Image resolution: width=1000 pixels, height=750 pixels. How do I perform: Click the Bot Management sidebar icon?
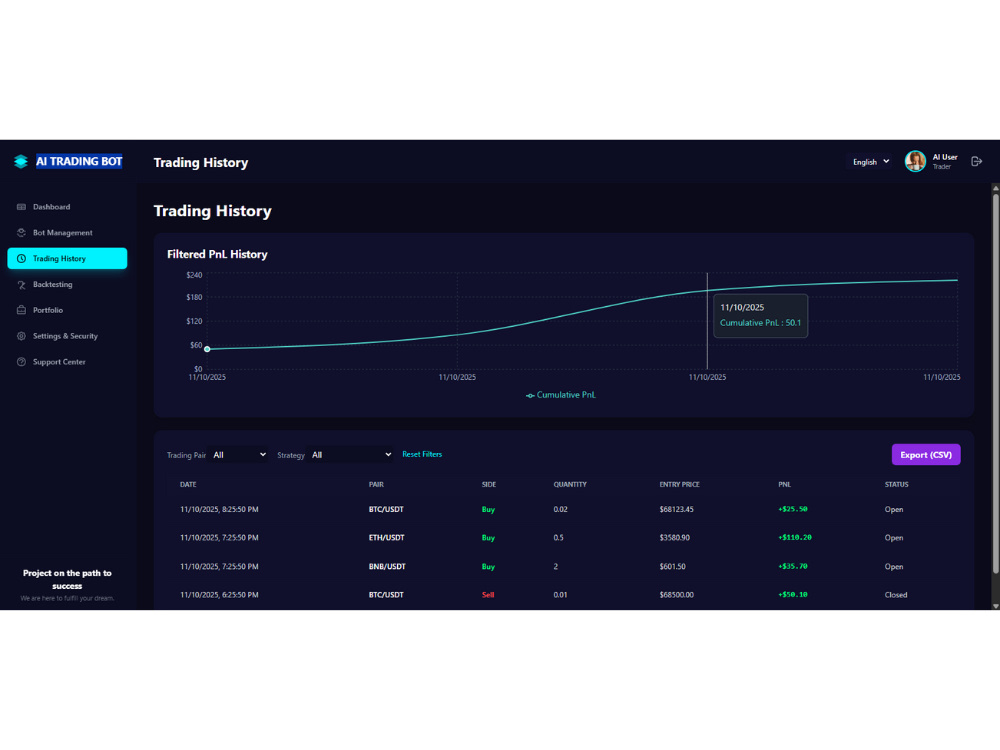pyautogui.click(x=21, y=233)
